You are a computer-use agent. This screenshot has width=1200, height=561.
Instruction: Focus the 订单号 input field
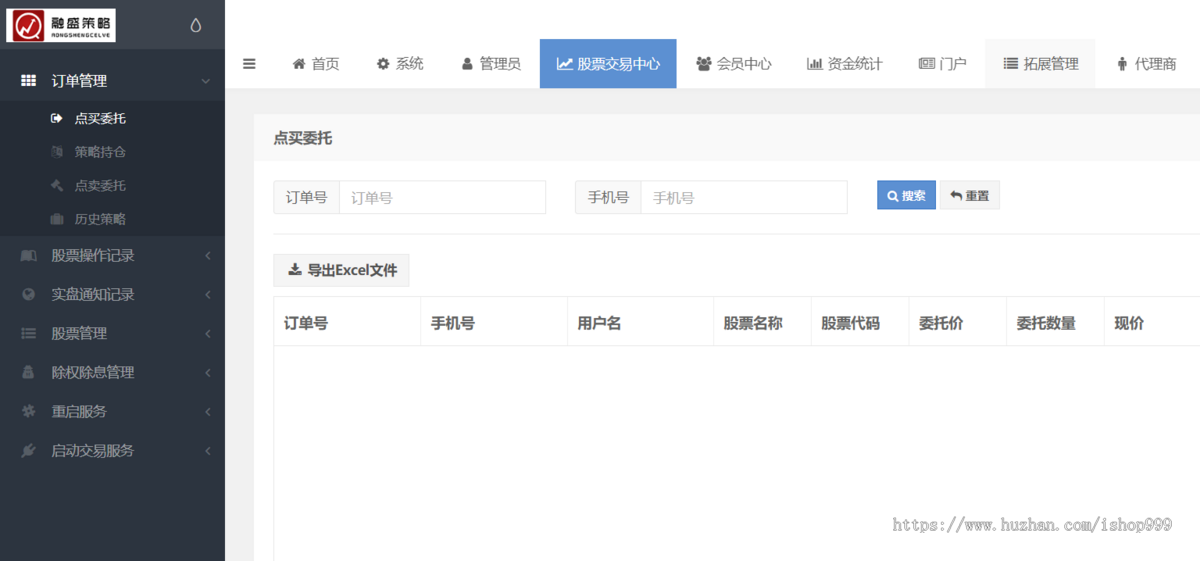click(x=443, y=197)
